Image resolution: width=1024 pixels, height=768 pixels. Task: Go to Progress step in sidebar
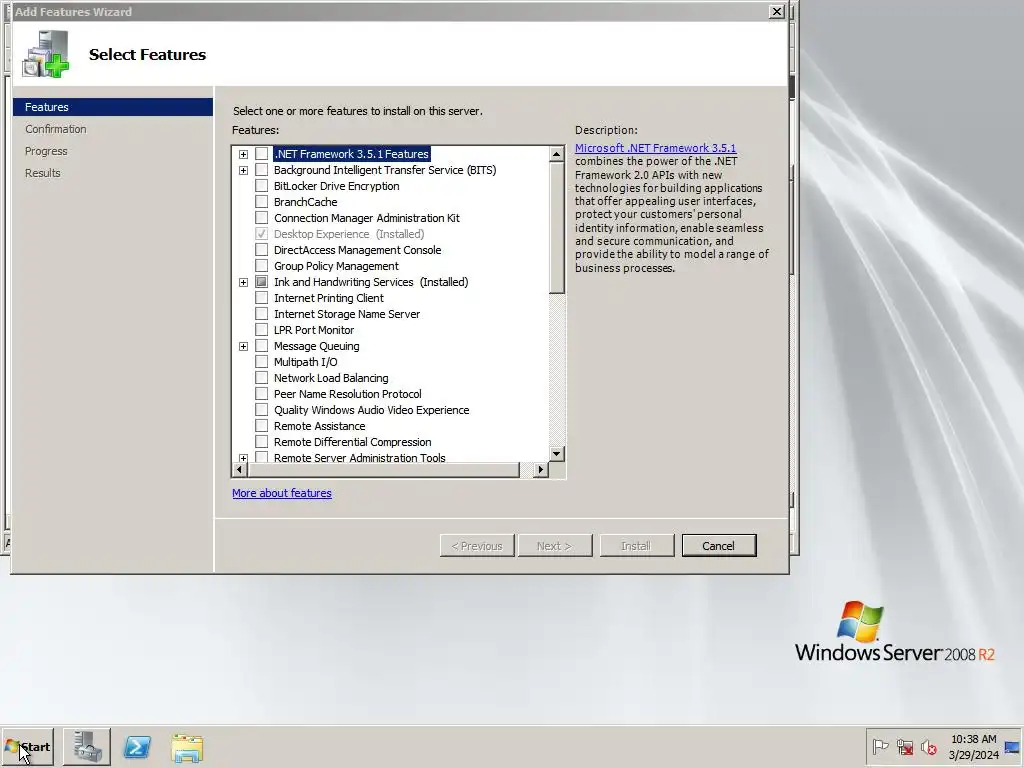click(x=46, y=151)
